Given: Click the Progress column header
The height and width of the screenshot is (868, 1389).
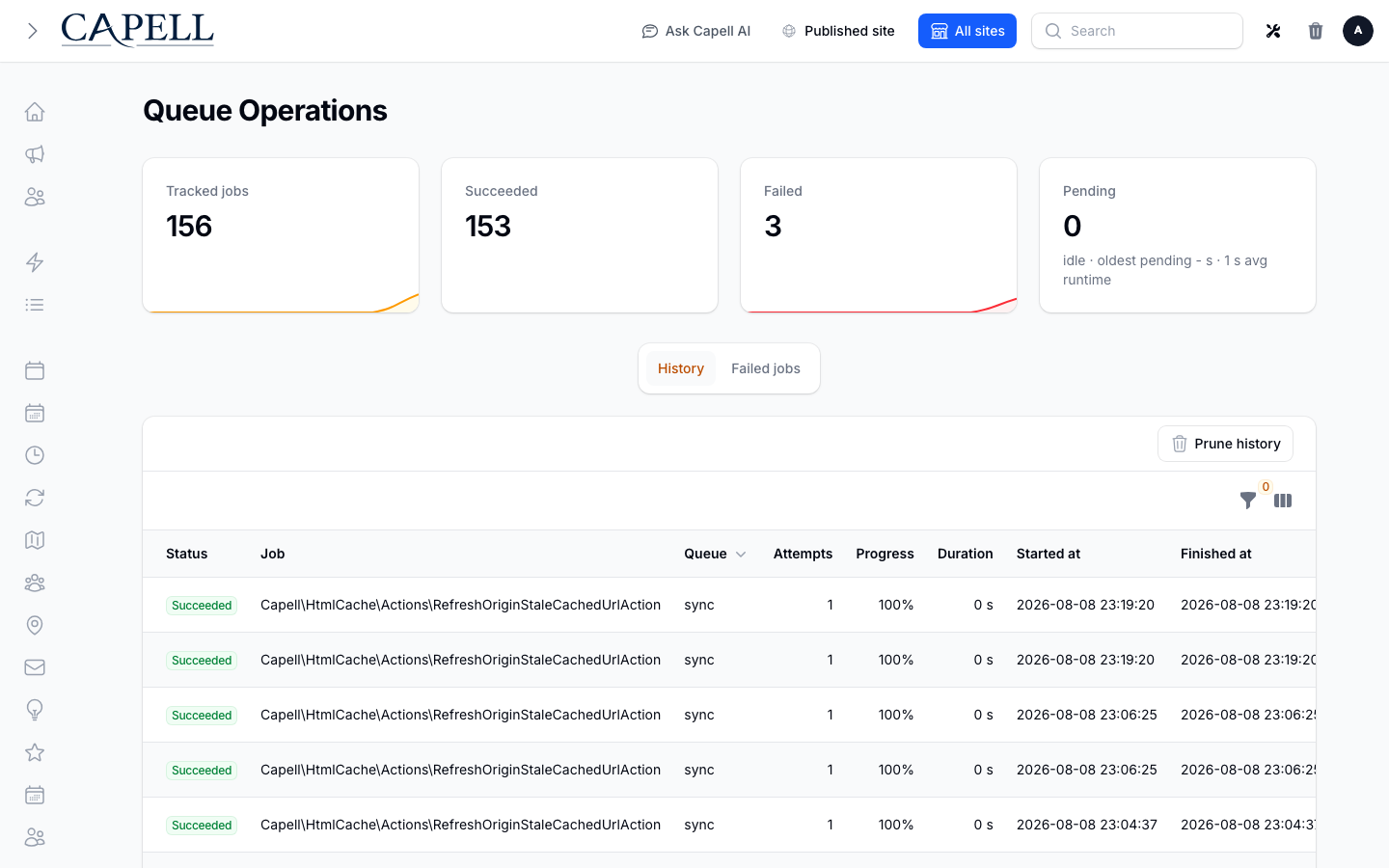Looking at the screenshot, I should pyautogui.click(x=885, y=554).
